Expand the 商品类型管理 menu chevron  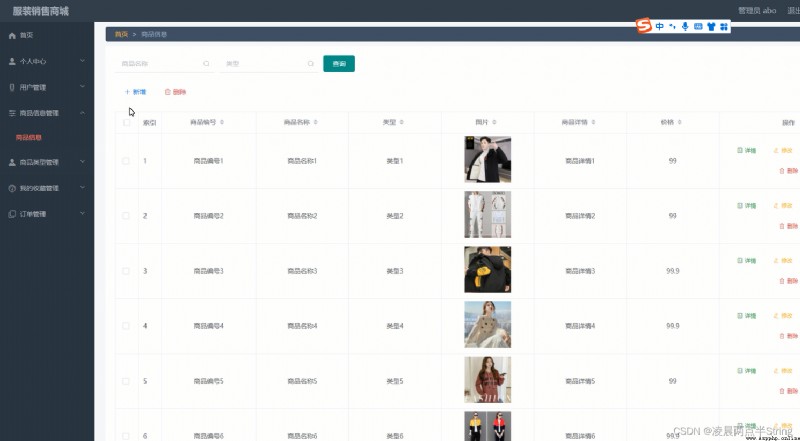tap(83, 162)
